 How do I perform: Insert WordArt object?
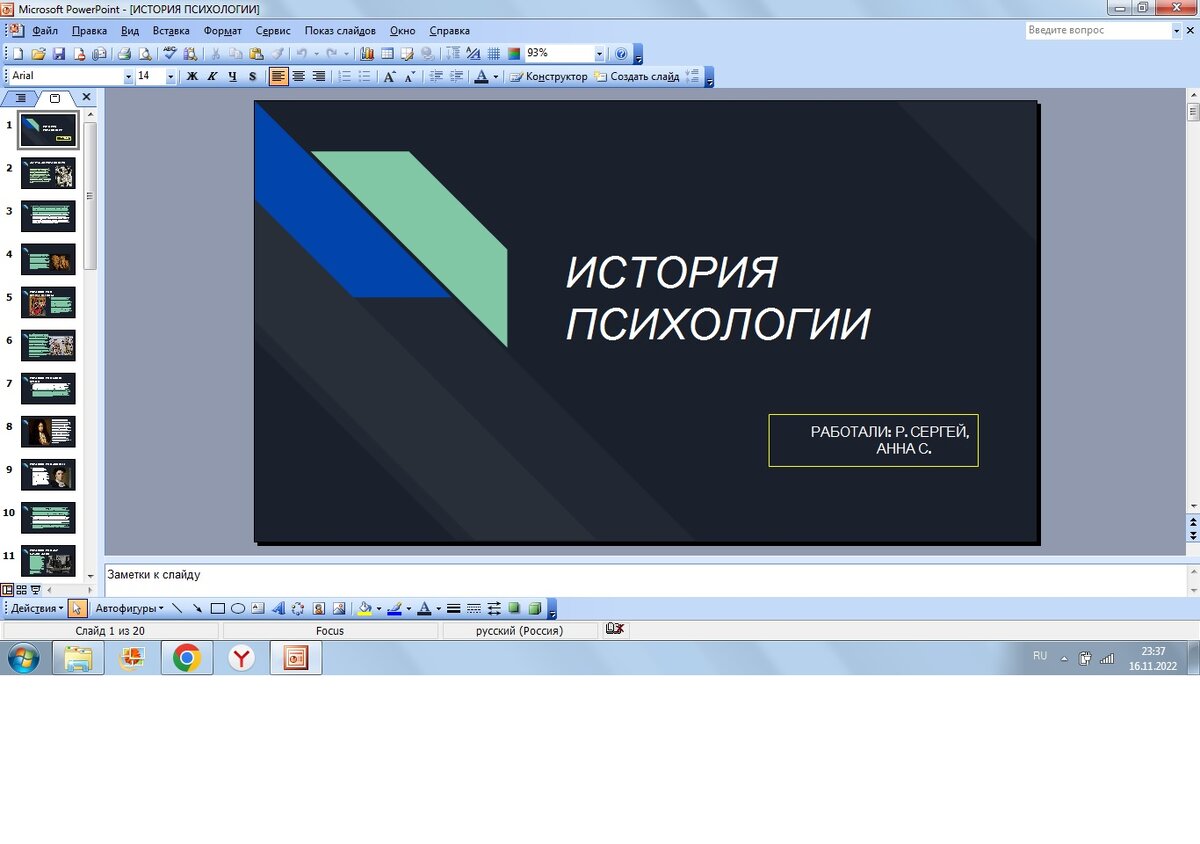pyautogui.click(x=278, y=608)
